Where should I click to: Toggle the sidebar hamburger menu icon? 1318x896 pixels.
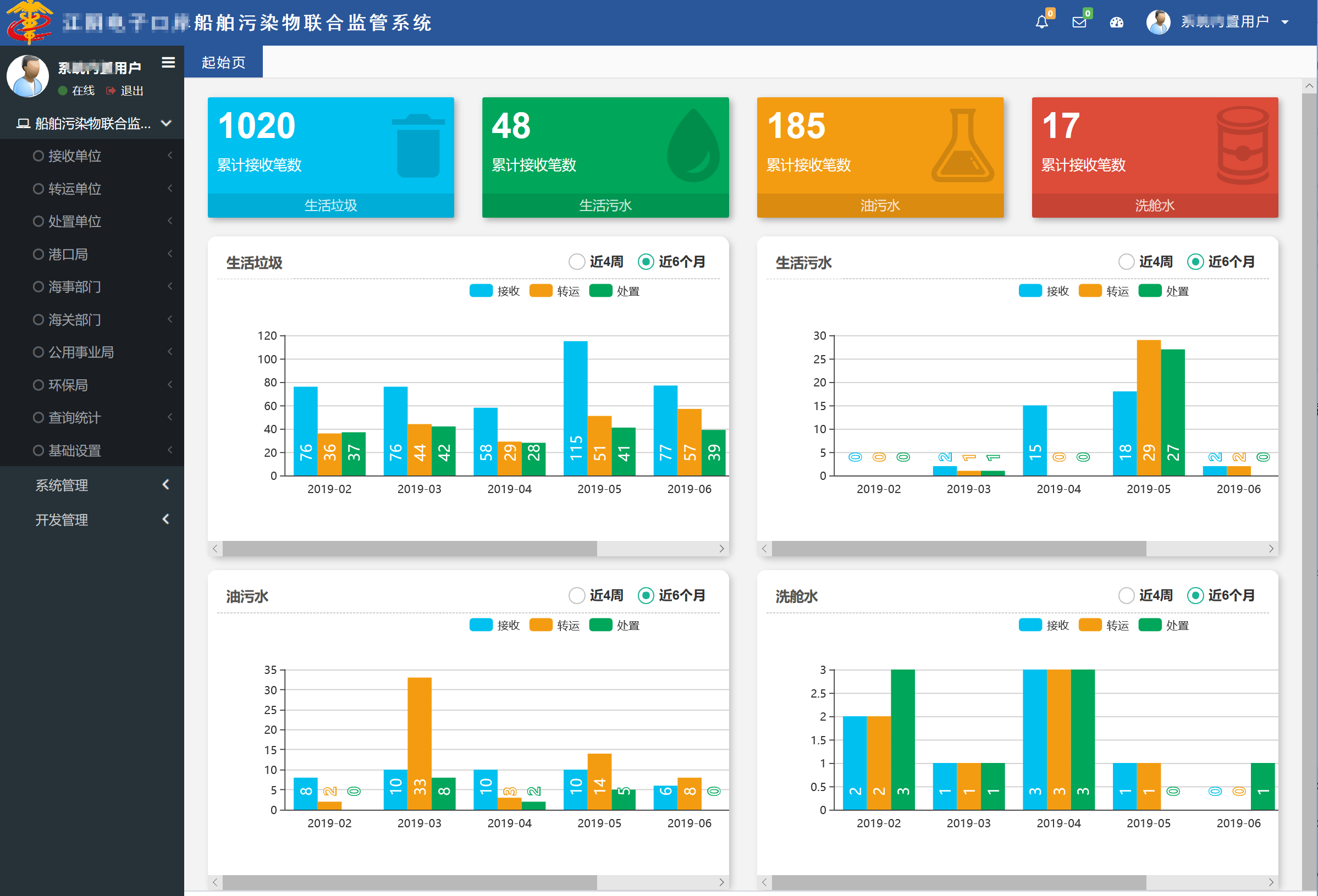click(x=168, y=62)
